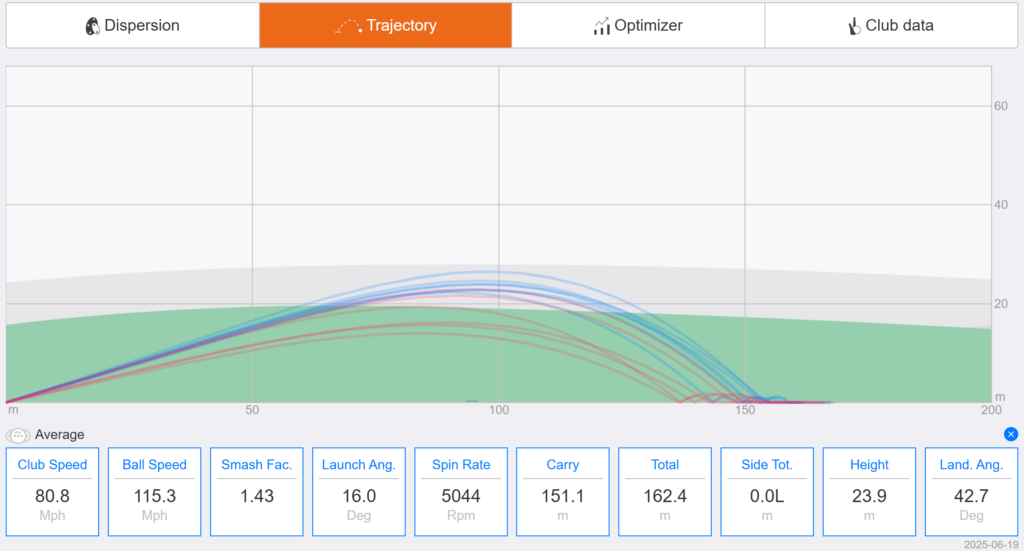Select the Carry distance tile
This screenshot has width=1024, height=551.
click(563, 492)
